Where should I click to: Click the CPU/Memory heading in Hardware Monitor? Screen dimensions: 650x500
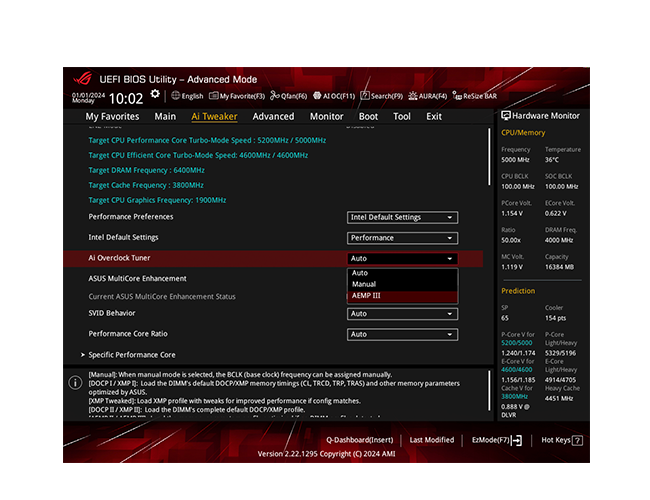(x=523, y=133)
